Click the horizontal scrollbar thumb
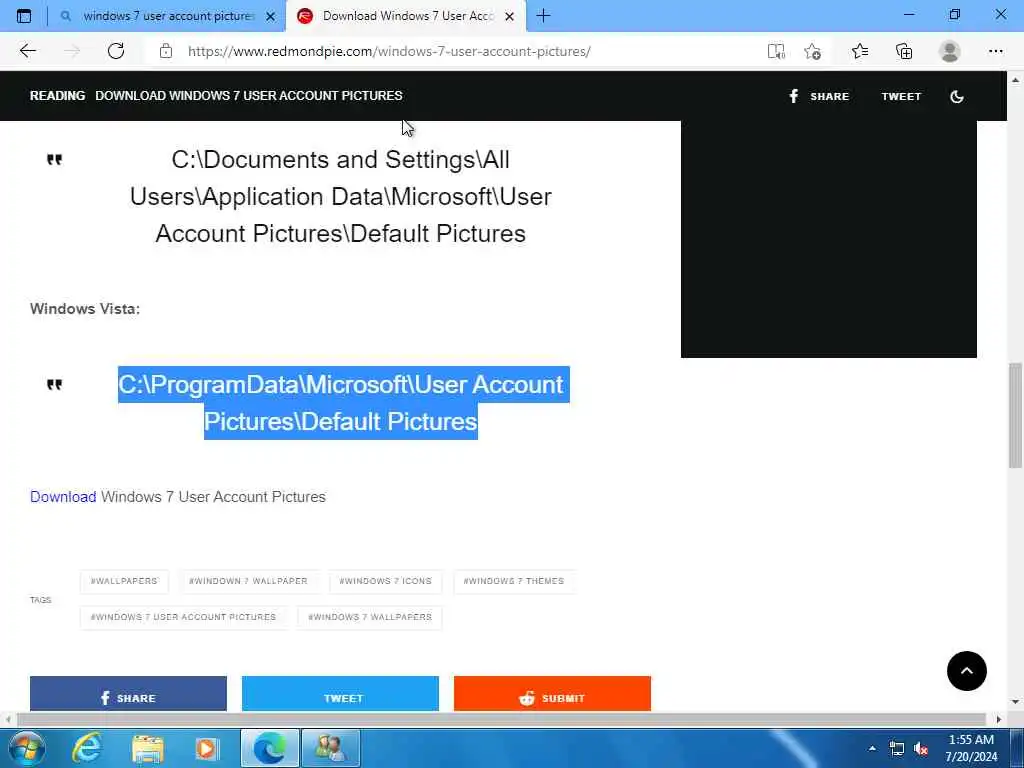The width and height of the screenshot is (1024, 768). 501,720
